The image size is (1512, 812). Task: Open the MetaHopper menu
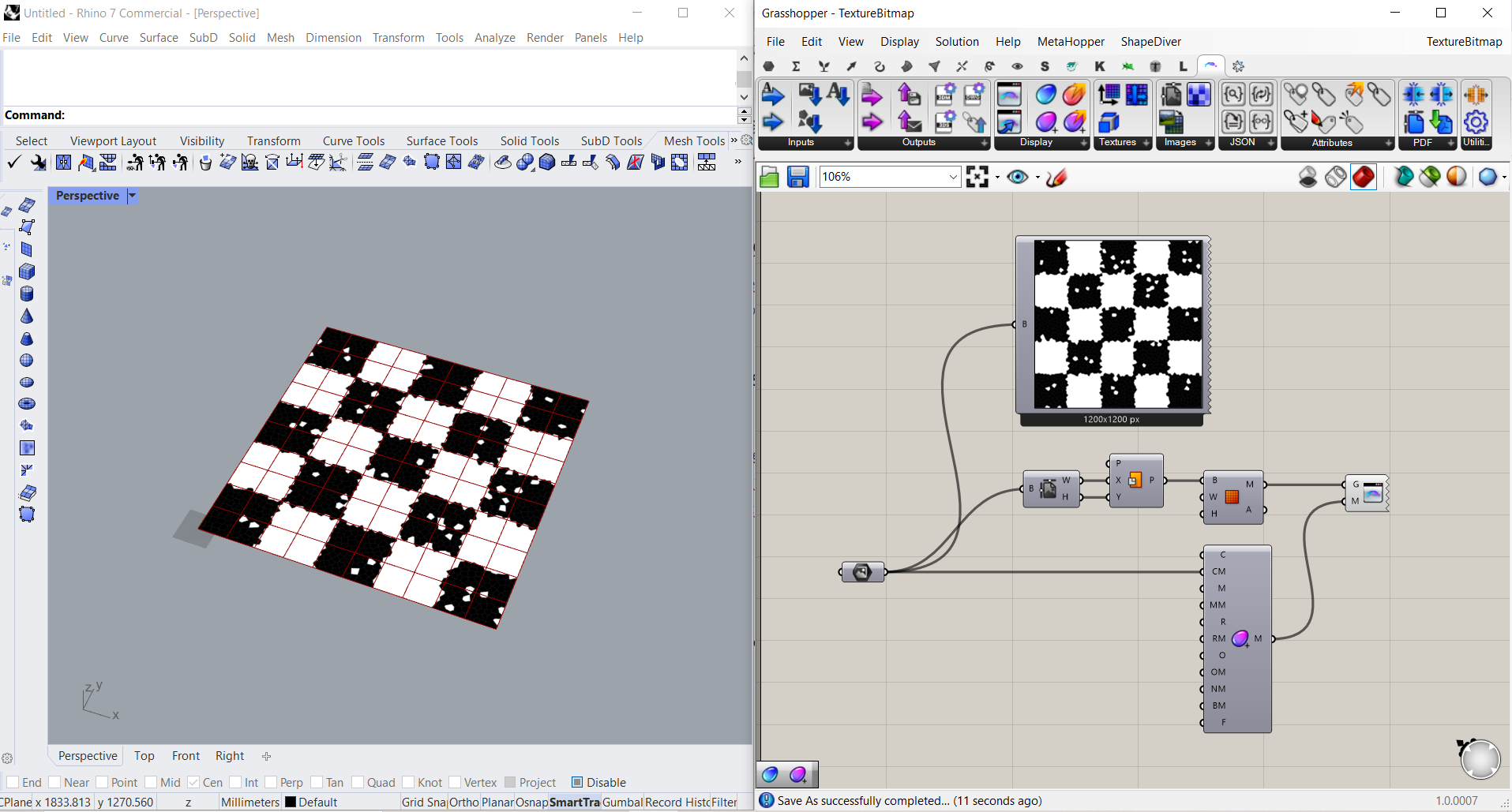tap(1071, 42)
